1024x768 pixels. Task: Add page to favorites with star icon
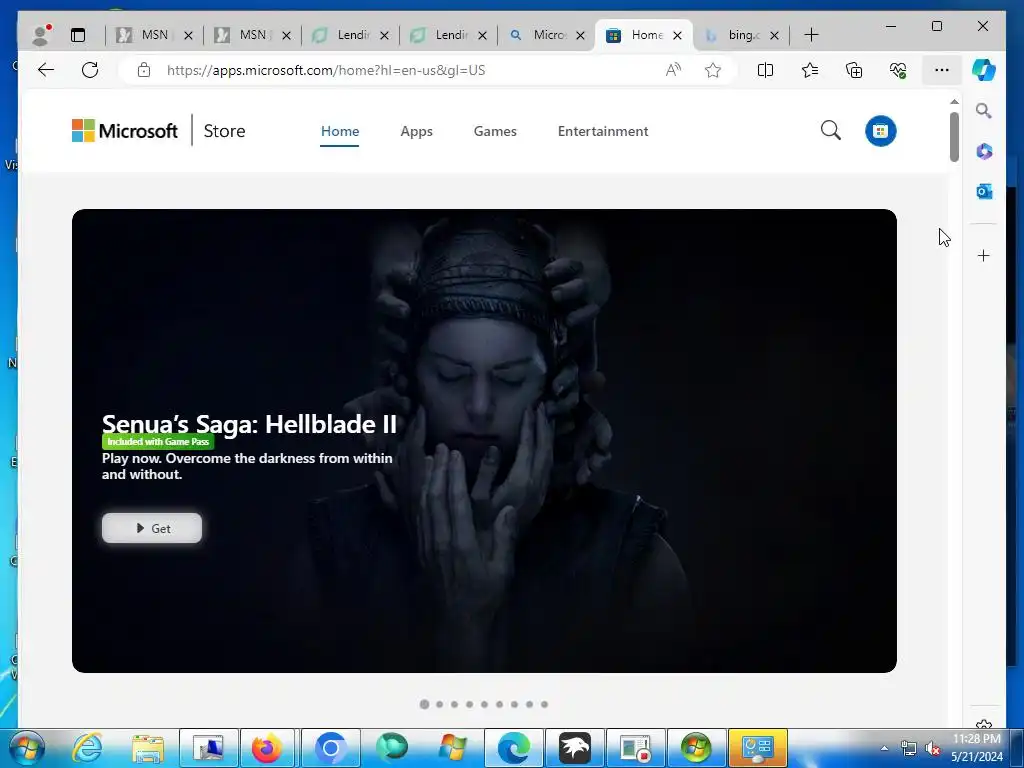[712, 70]
